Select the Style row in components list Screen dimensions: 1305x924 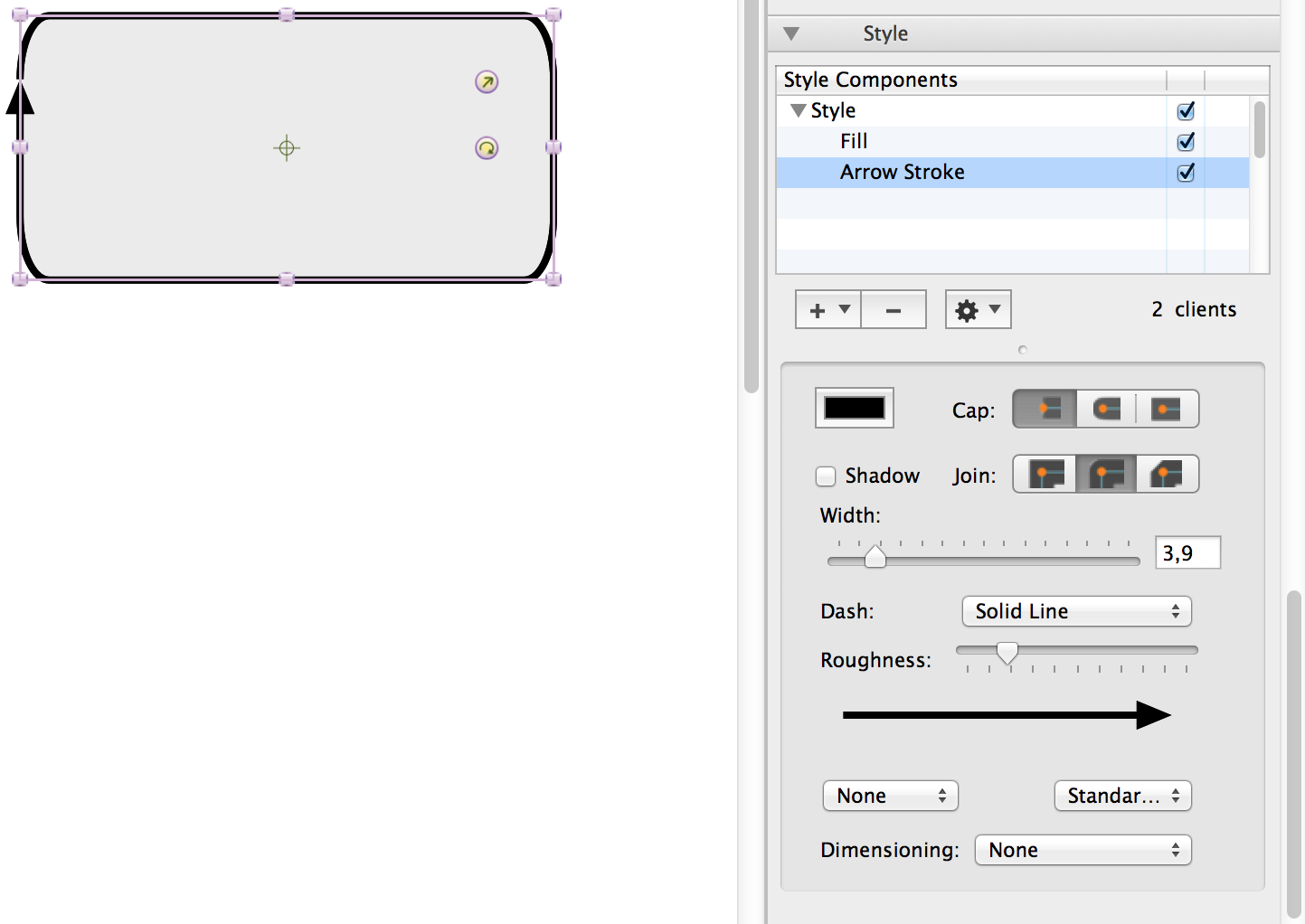[1013, 111]
